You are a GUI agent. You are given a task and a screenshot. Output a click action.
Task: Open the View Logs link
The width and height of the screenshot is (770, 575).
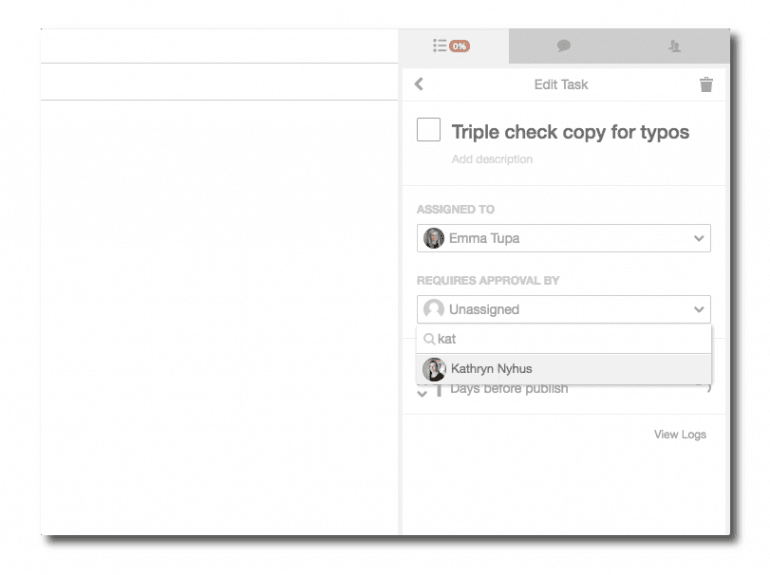[679, 434]
